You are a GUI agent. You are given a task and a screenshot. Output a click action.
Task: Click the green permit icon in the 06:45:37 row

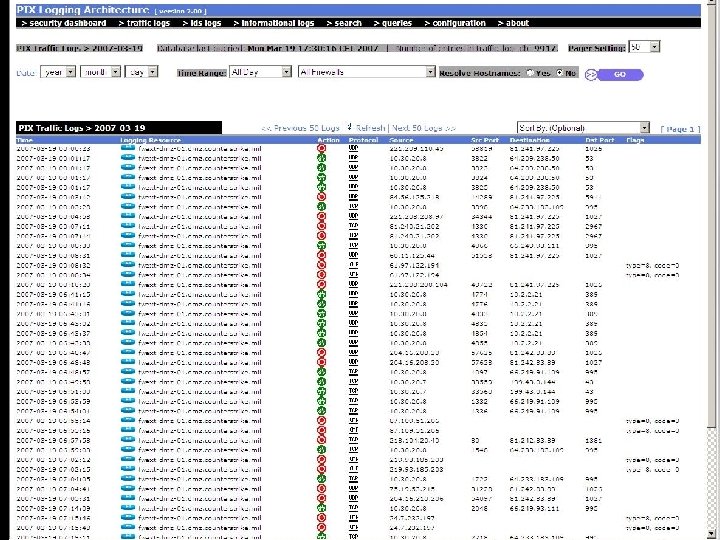(x=321, y=333)
